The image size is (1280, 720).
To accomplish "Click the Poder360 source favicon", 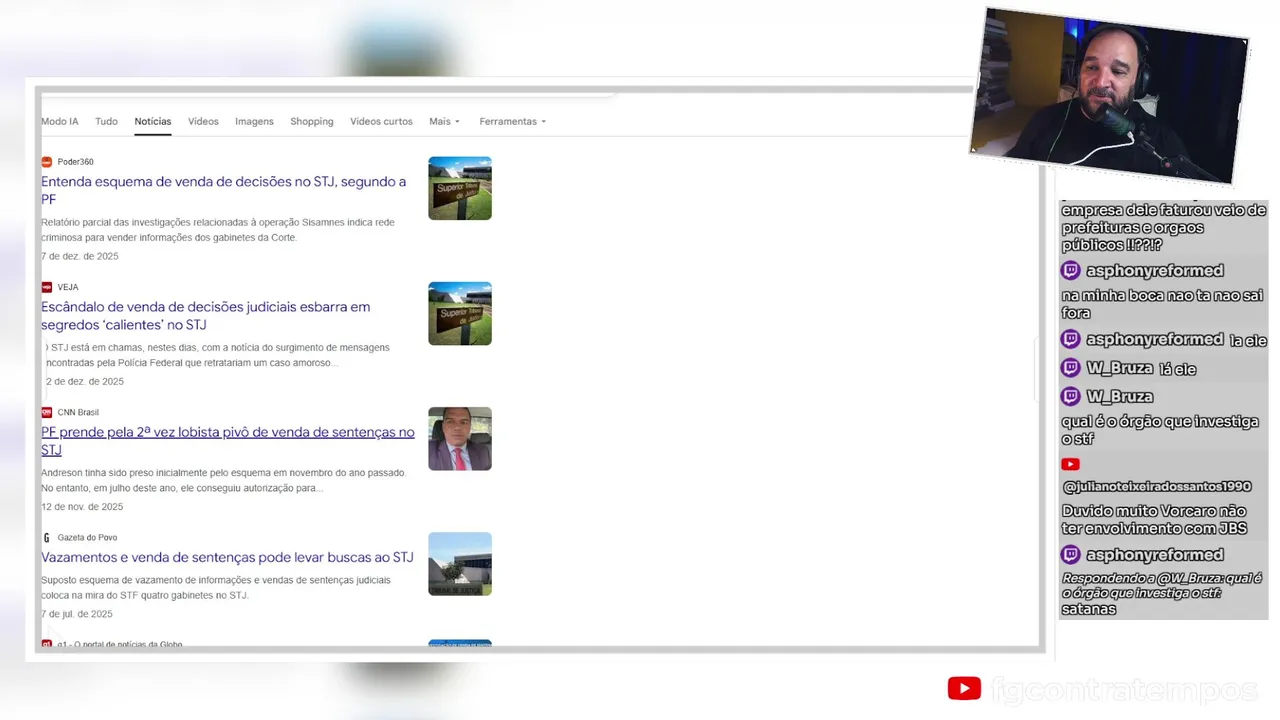I will (x=46, y=162).
